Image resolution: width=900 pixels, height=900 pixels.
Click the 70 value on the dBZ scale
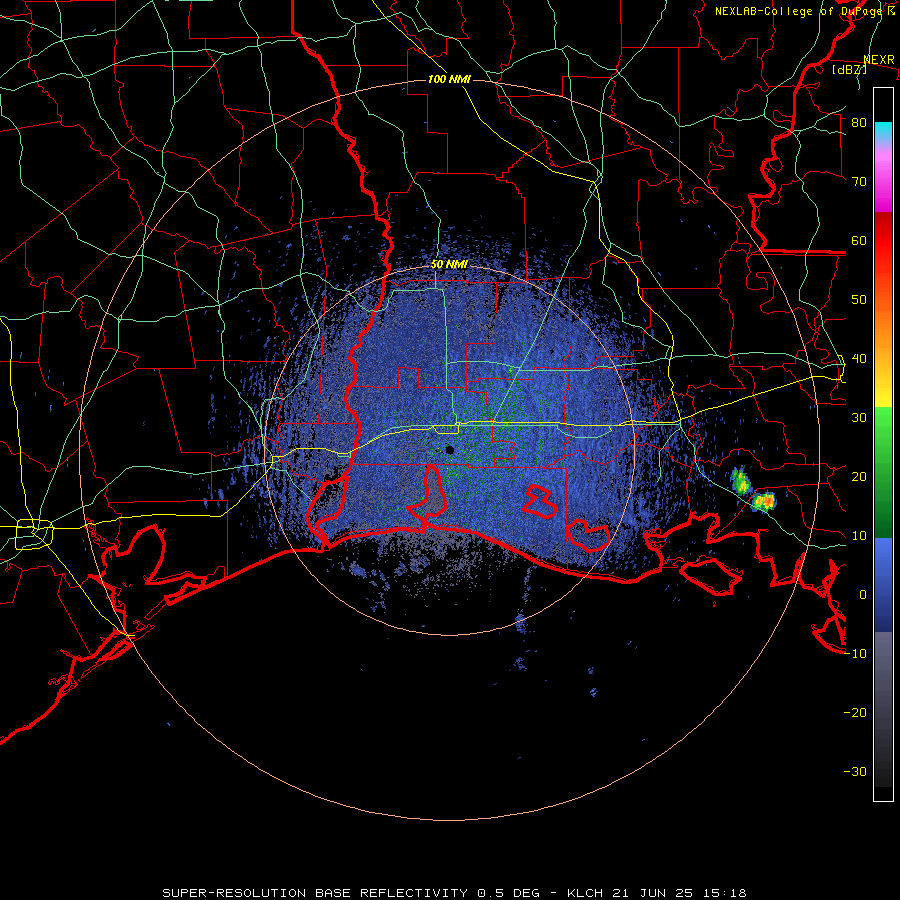(x=859, y=181)
